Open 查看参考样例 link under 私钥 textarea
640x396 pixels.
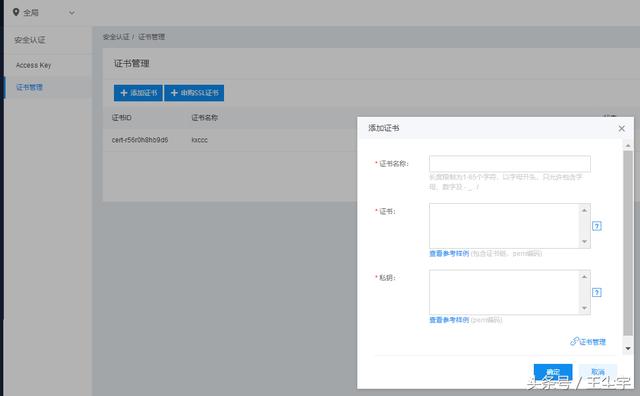click(449, 320)
